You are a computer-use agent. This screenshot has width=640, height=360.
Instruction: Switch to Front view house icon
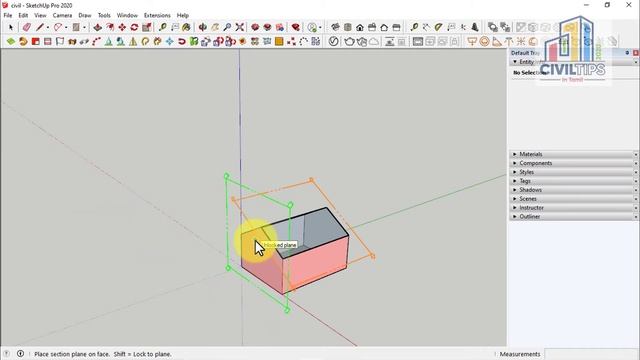pos(360,27)
